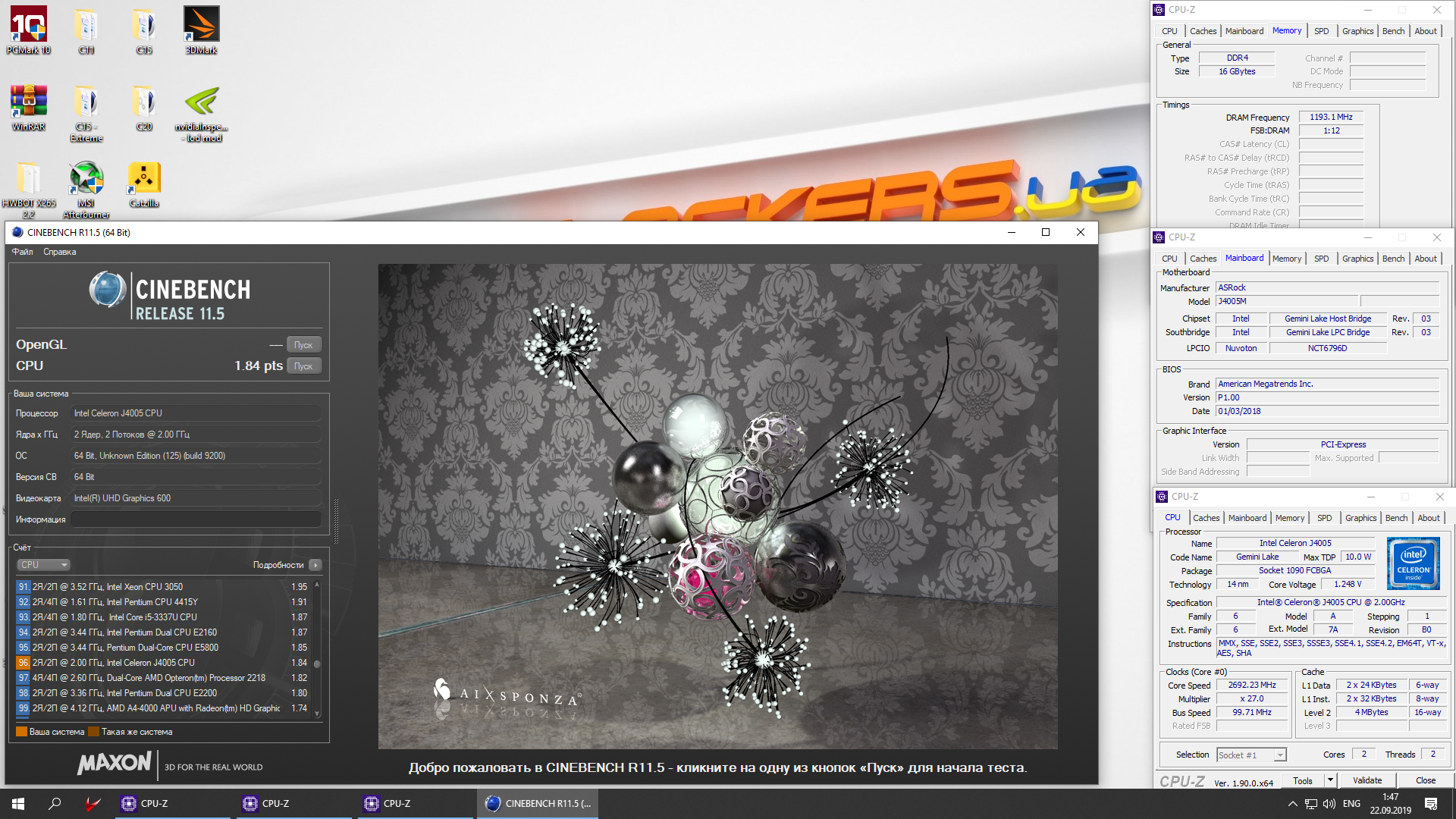Click the ASRock manufacturer field
Image resolution: width=1456 pixels, height=819 pixels.
click(1327, 288)
